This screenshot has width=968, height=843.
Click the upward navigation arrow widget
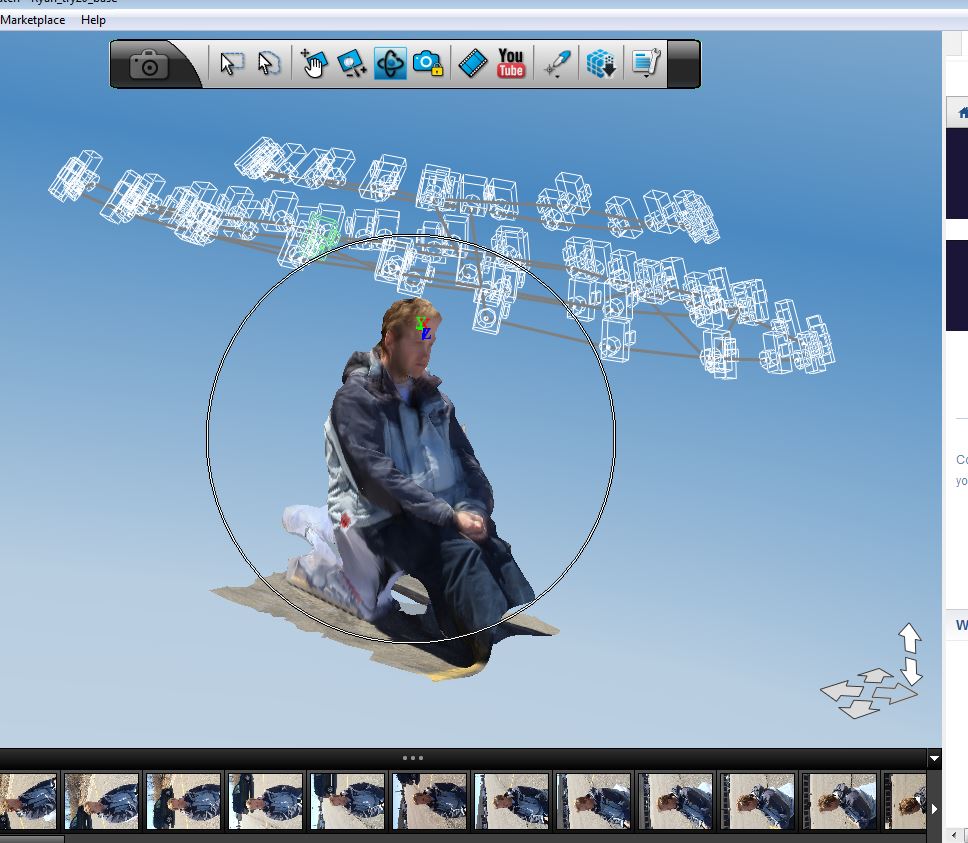[x=908, y=637]
